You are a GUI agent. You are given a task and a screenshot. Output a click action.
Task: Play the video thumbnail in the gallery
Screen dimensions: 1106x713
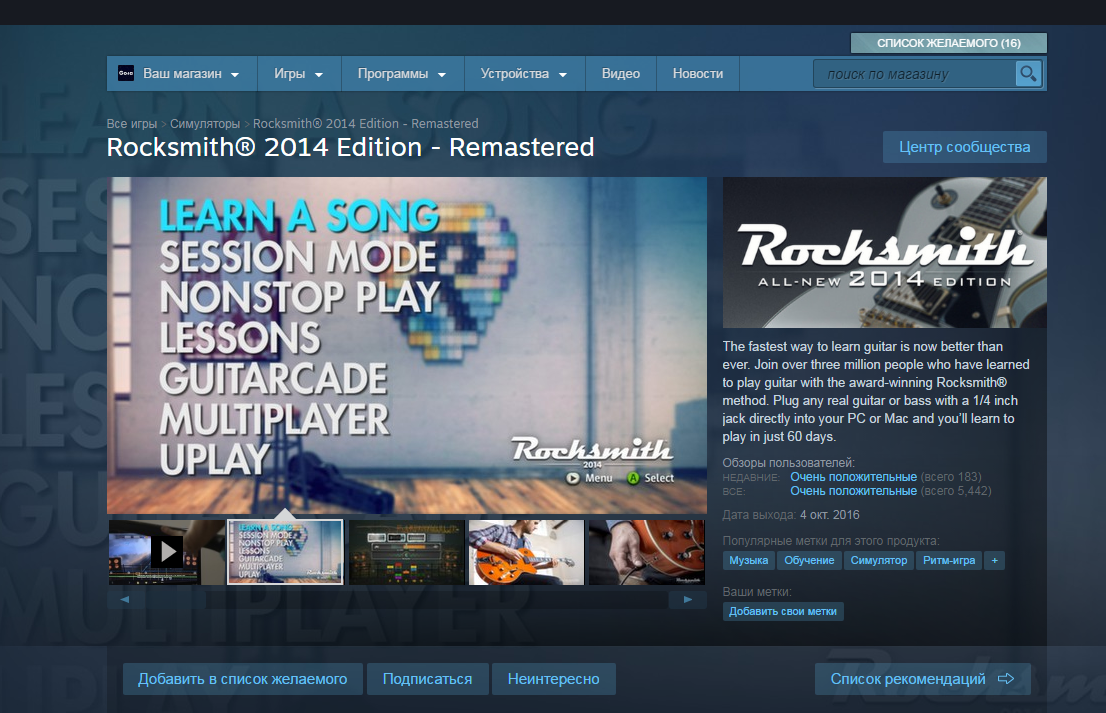click(166, 551)
